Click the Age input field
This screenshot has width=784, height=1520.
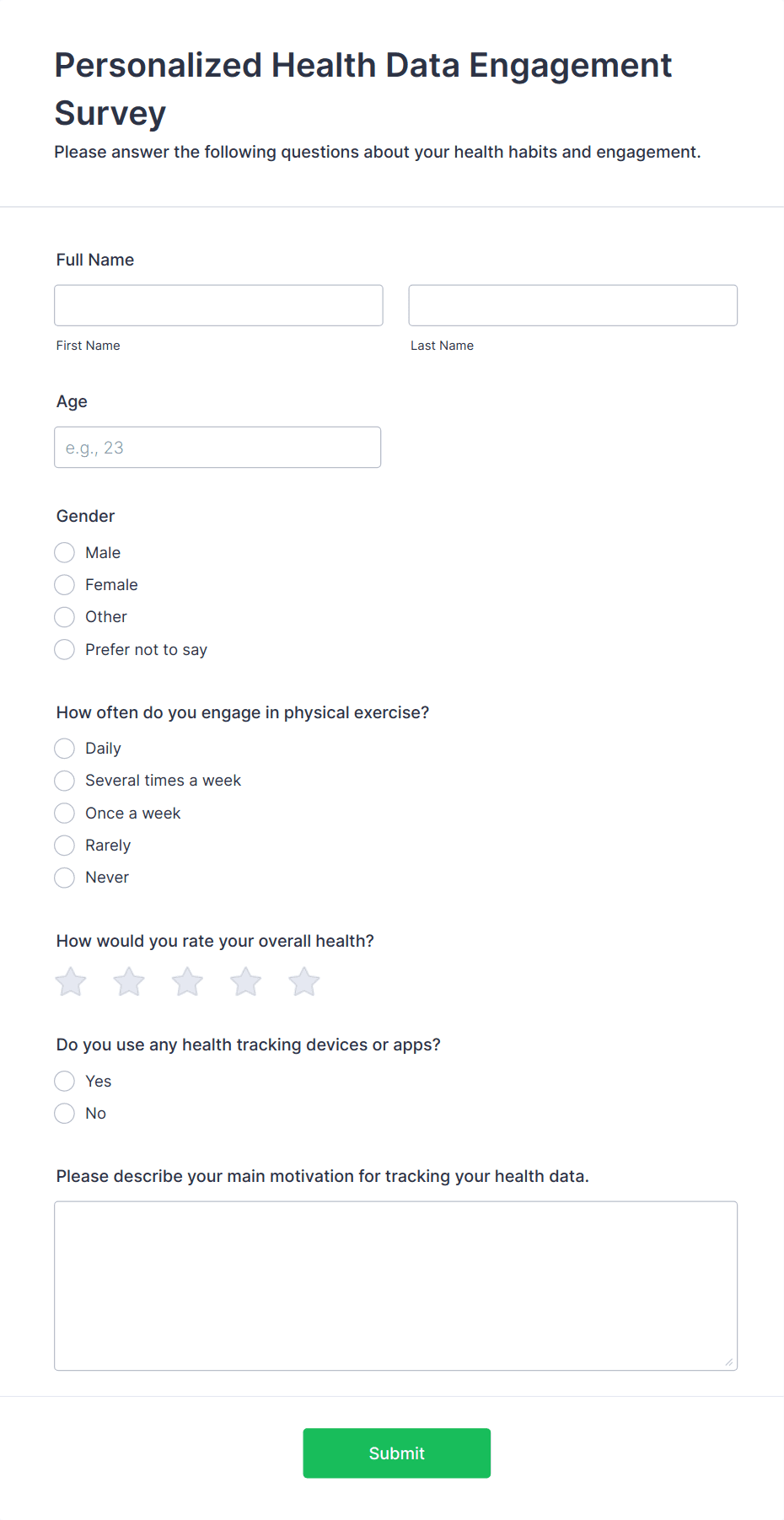point(217,448)
